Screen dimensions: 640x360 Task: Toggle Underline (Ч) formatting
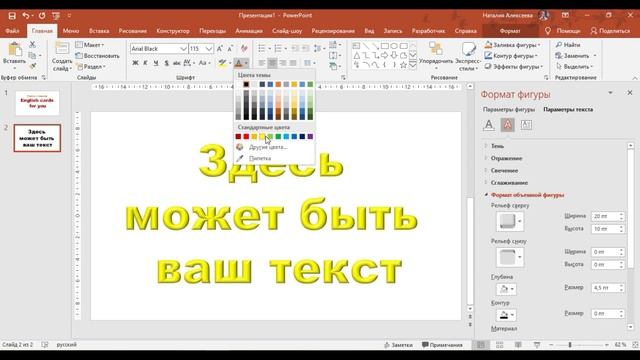click(x=156, y=63)
